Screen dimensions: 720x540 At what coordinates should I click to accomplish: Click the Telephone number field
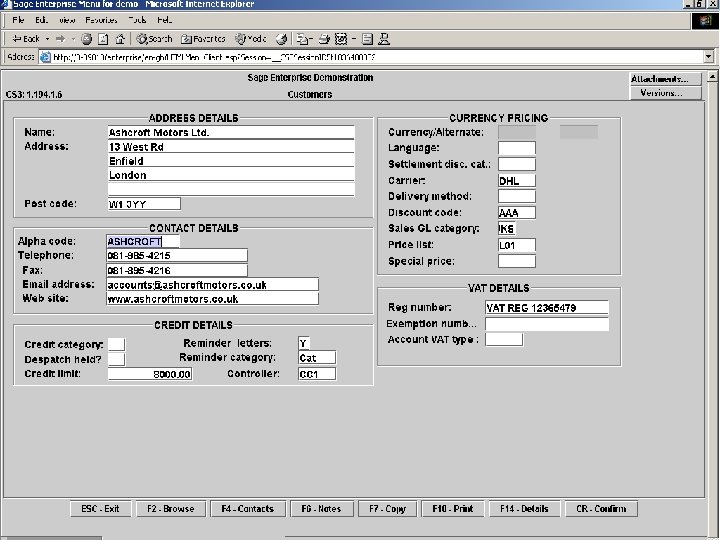pyautogui.click(x=177, y=256)
